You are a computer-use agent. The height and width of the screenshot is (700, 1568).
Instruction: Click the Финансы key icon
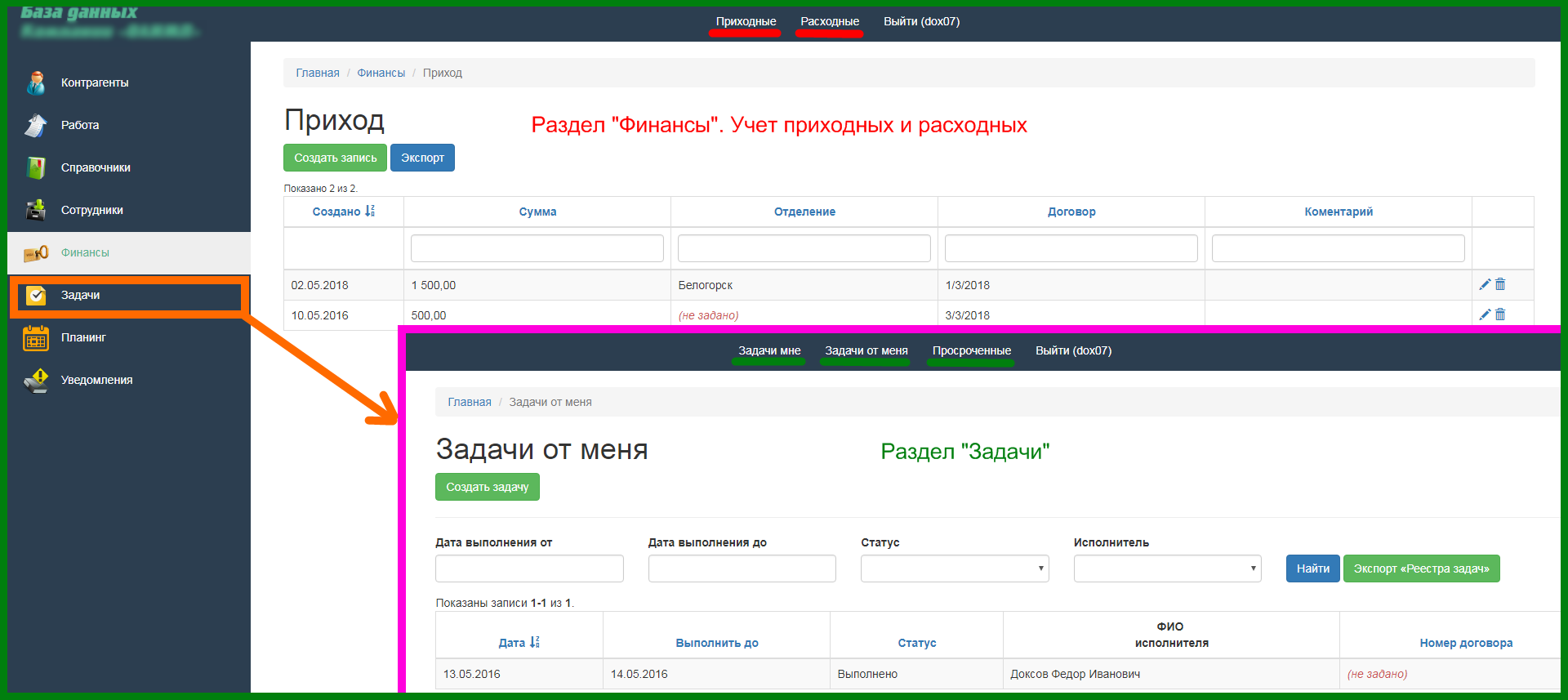click(x=36, y=252)
